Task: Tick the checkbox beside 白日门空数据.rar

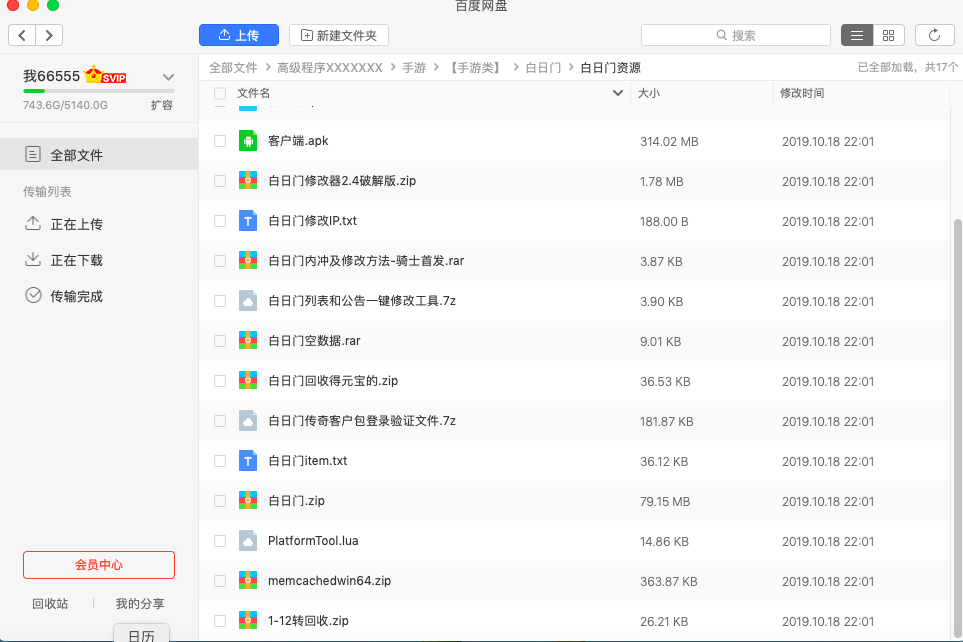Action: point(220,341)
